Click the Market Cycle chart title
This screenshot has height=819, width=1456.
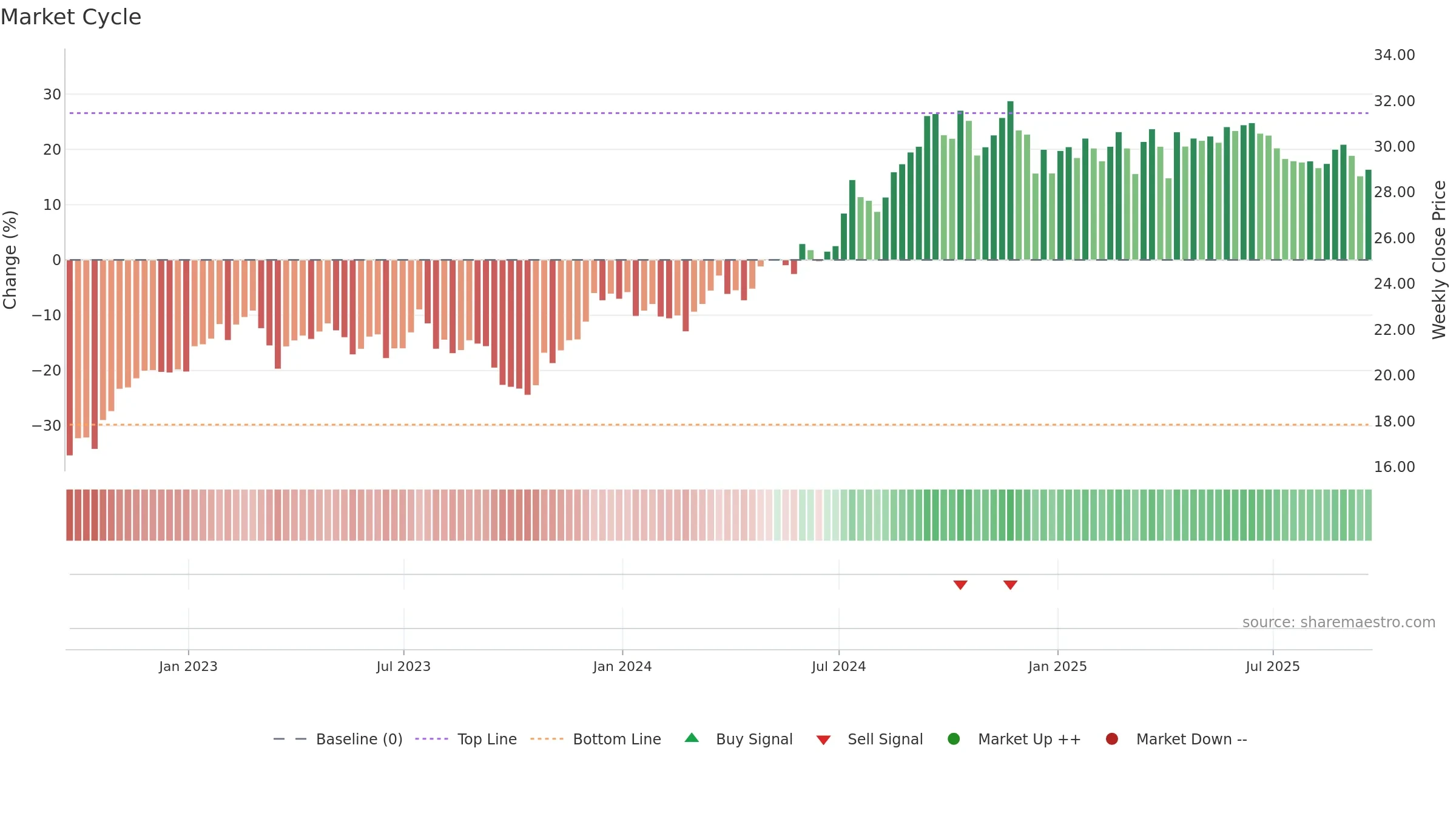coord(71,17)
